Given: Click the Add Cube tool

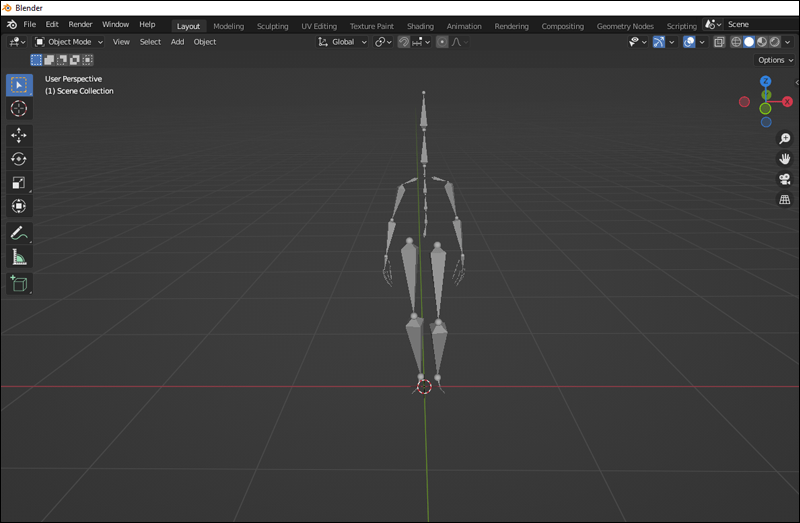Looking at the screenshot, I should 19,284.
